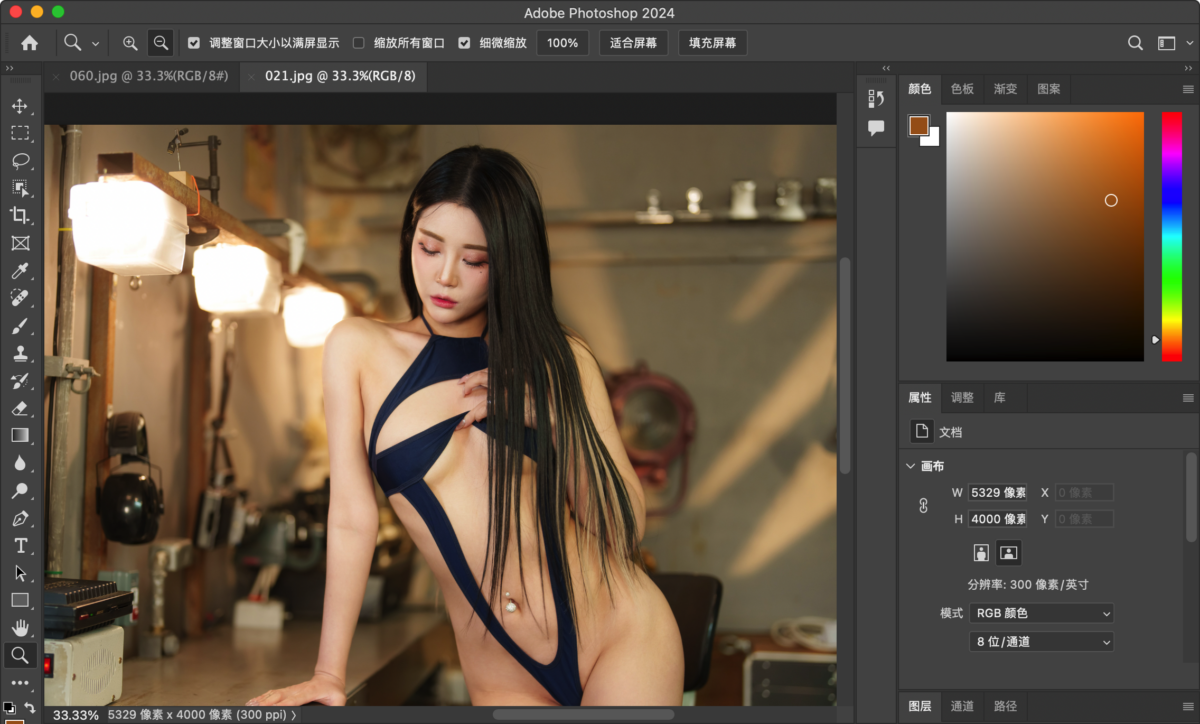Select the Dodge tool
Screen dimensions: 1200x724
tap(20, 491)
